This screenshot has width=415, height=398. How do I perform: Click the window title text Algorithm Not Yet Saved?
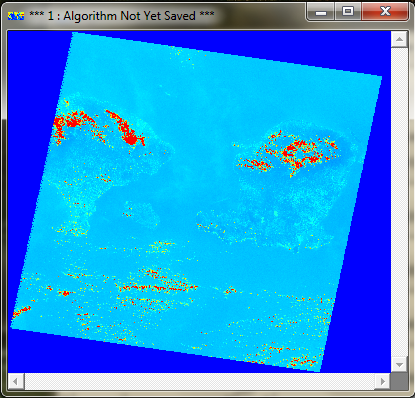pos(129,16)
